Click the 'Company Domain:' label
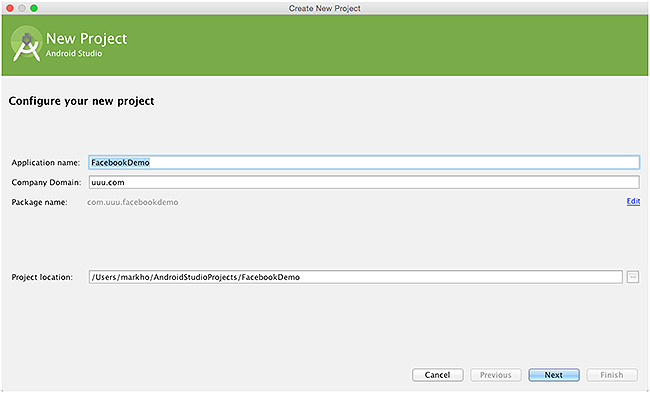 [x=46, y=182]
